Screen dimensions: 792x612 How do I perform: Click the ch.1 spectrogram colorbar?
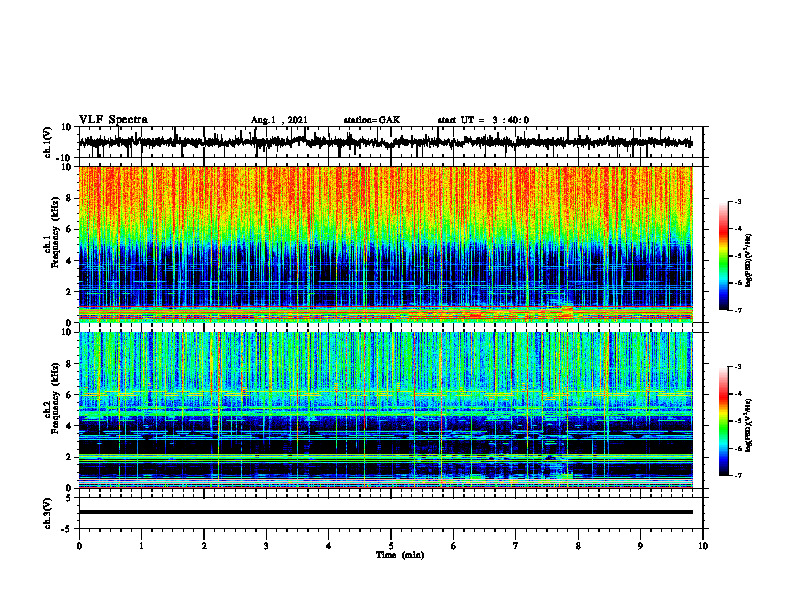(723, 256)
